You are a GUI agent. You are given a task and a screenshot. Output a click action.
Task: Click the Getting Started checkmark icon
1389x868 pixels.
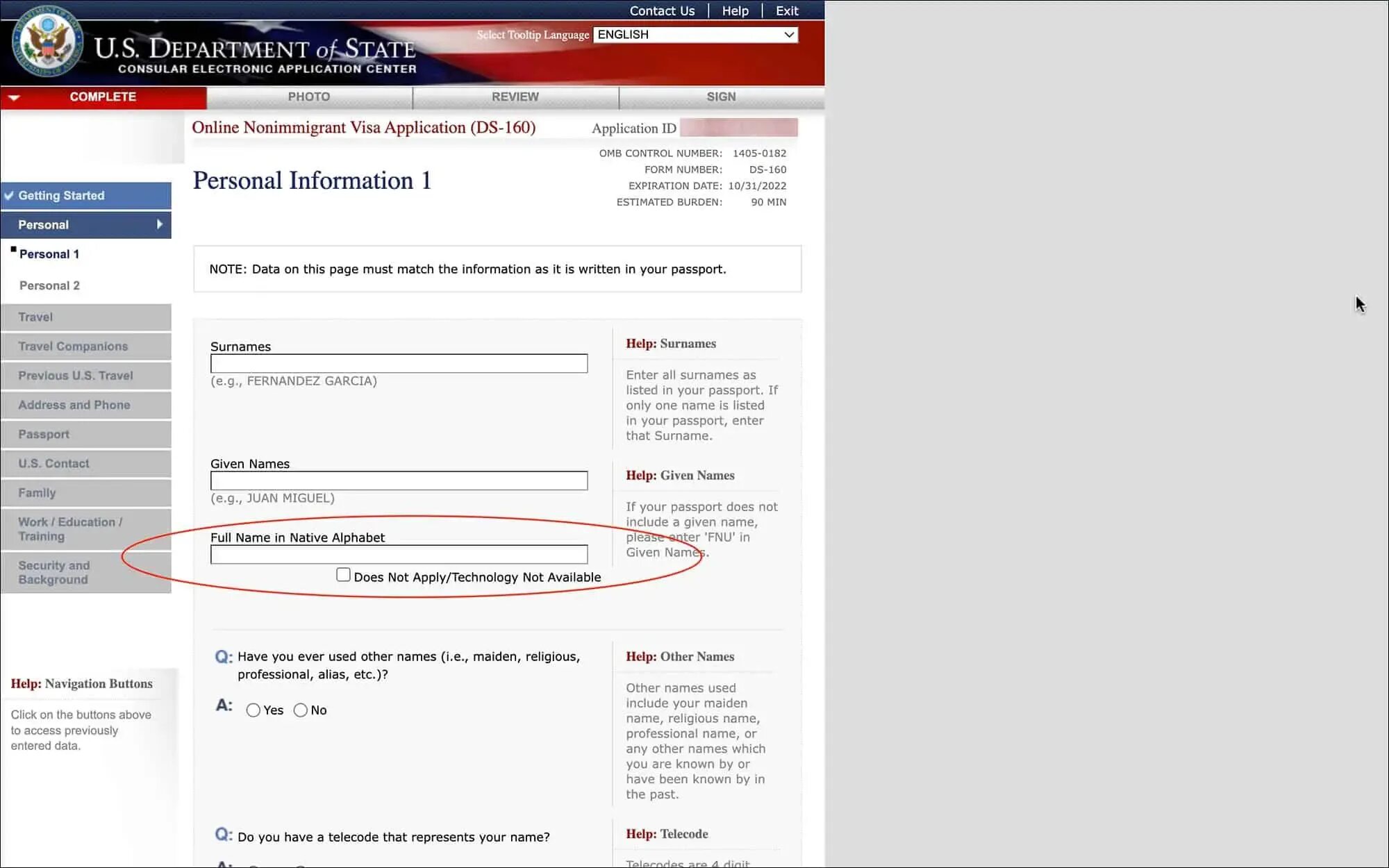(x=9, y=196)
